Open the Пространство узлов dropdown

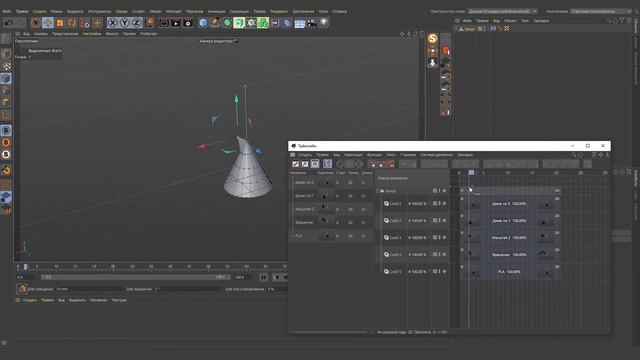point(502,11)
